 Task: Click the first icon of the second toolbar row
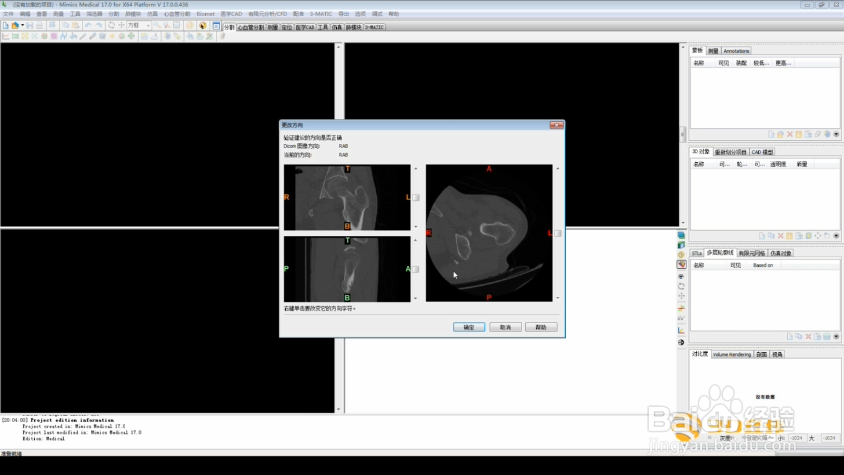coord(5,36)
